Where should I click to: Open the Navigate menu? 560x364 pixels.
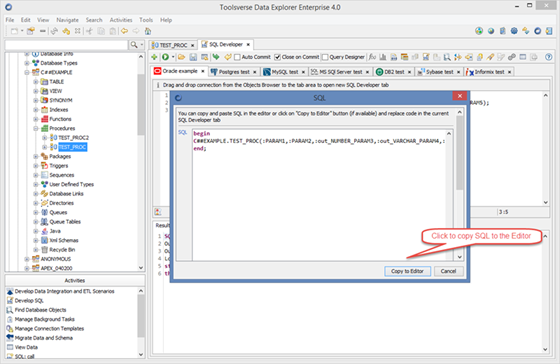(67, 20)
